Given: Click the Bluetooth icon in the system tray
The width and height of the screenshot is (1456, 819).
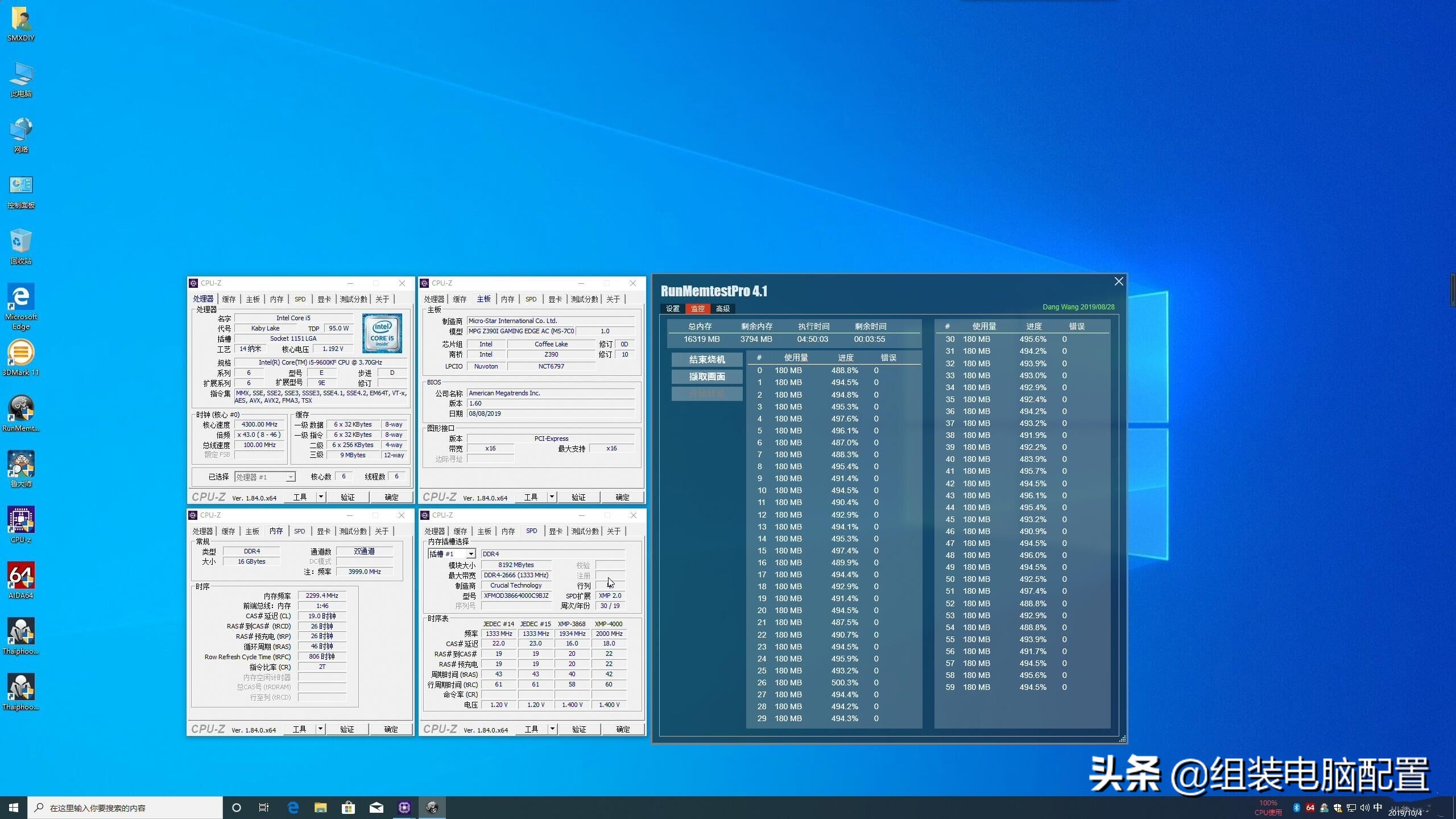Looking at the screenshot, I should click(x=1296, y=807).
